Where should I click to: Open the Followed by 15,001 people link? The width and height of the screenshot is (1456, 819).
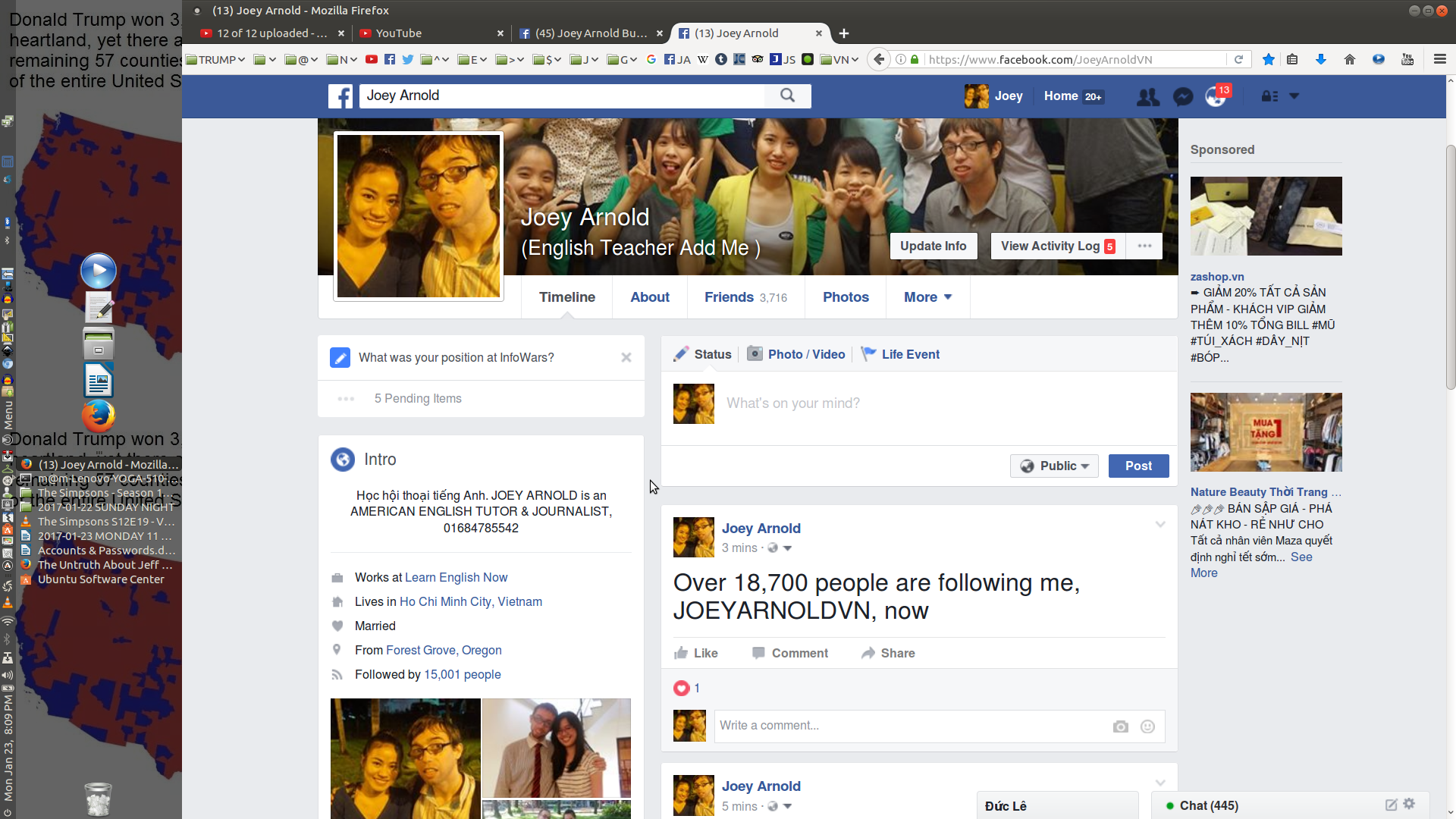click(x=462, y=674)
